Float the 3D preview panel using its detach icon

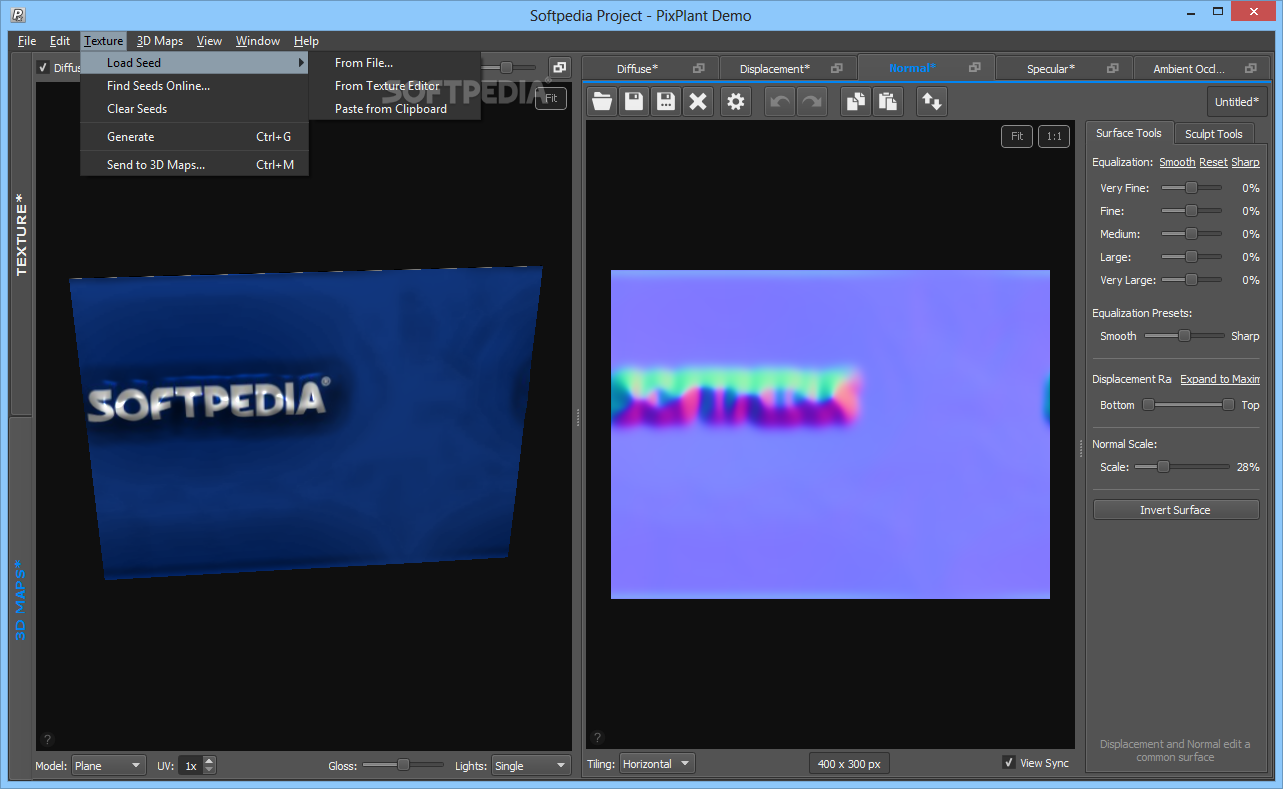coord(559,67)
